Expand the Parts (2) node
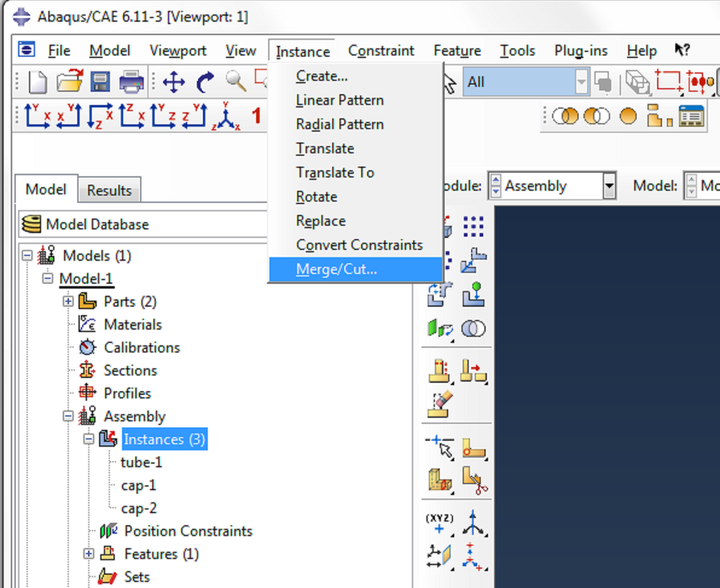The image size is (720, 588). (x=68, y=301)
